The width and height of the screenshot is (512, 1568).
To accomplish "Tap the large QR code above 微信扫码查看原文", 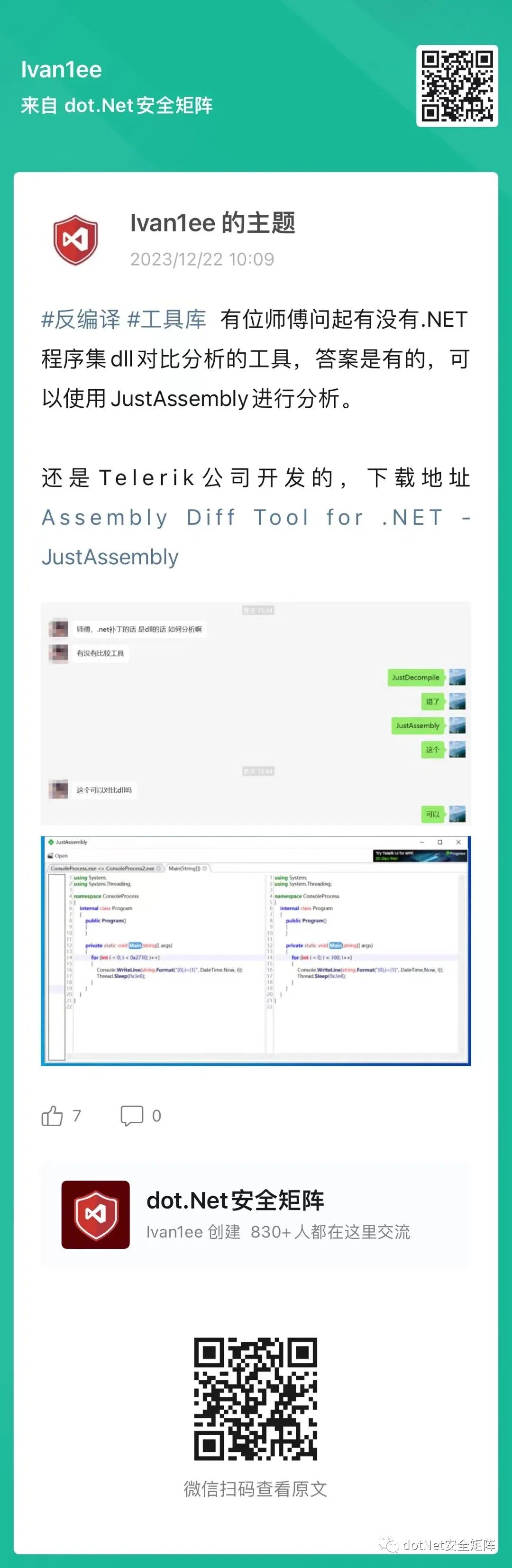I will (x=256, y=1399).
